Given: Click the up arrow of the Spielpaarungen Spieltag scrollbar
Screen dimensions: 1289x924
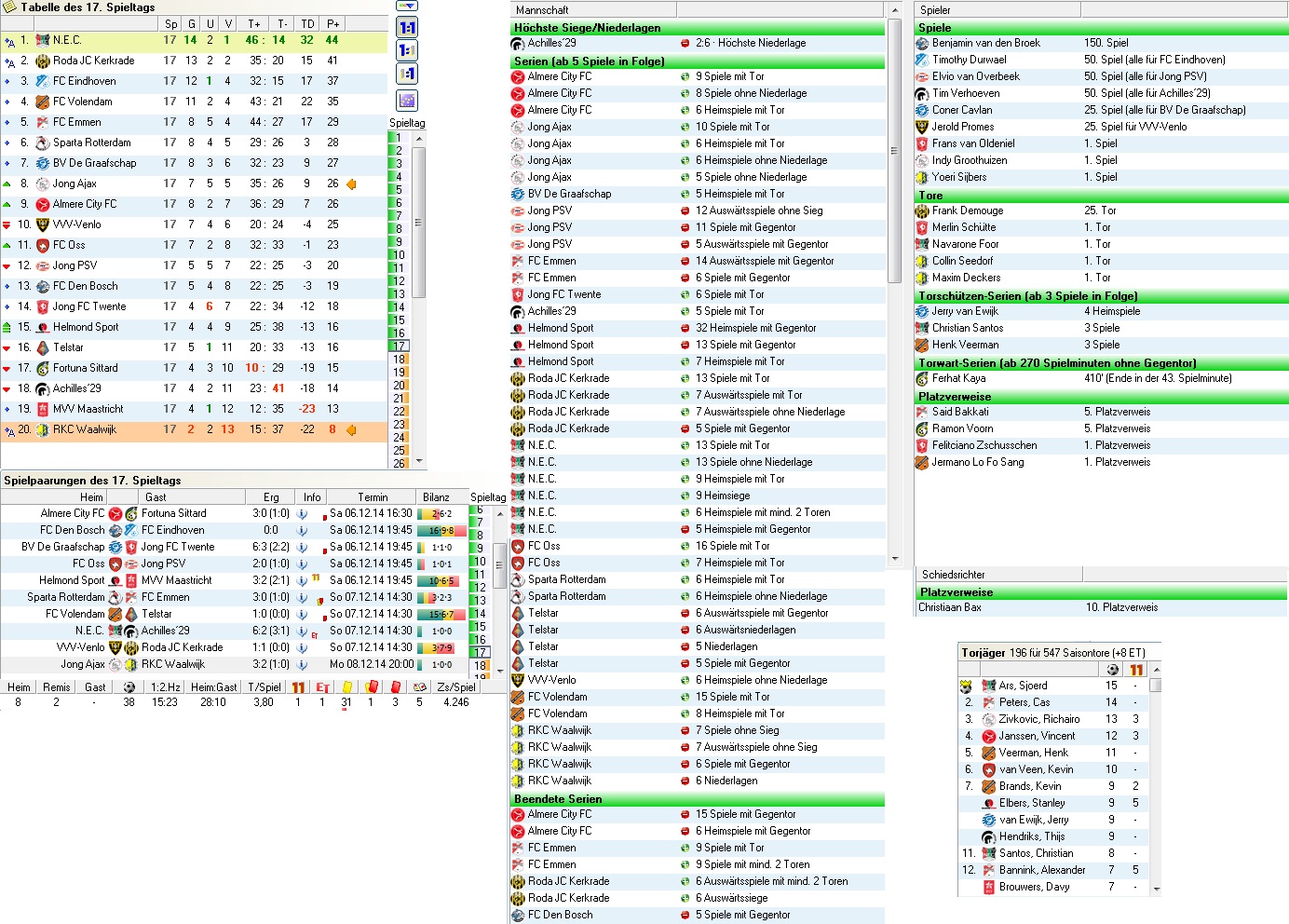Looking at the screenshot, I should 500,514.
